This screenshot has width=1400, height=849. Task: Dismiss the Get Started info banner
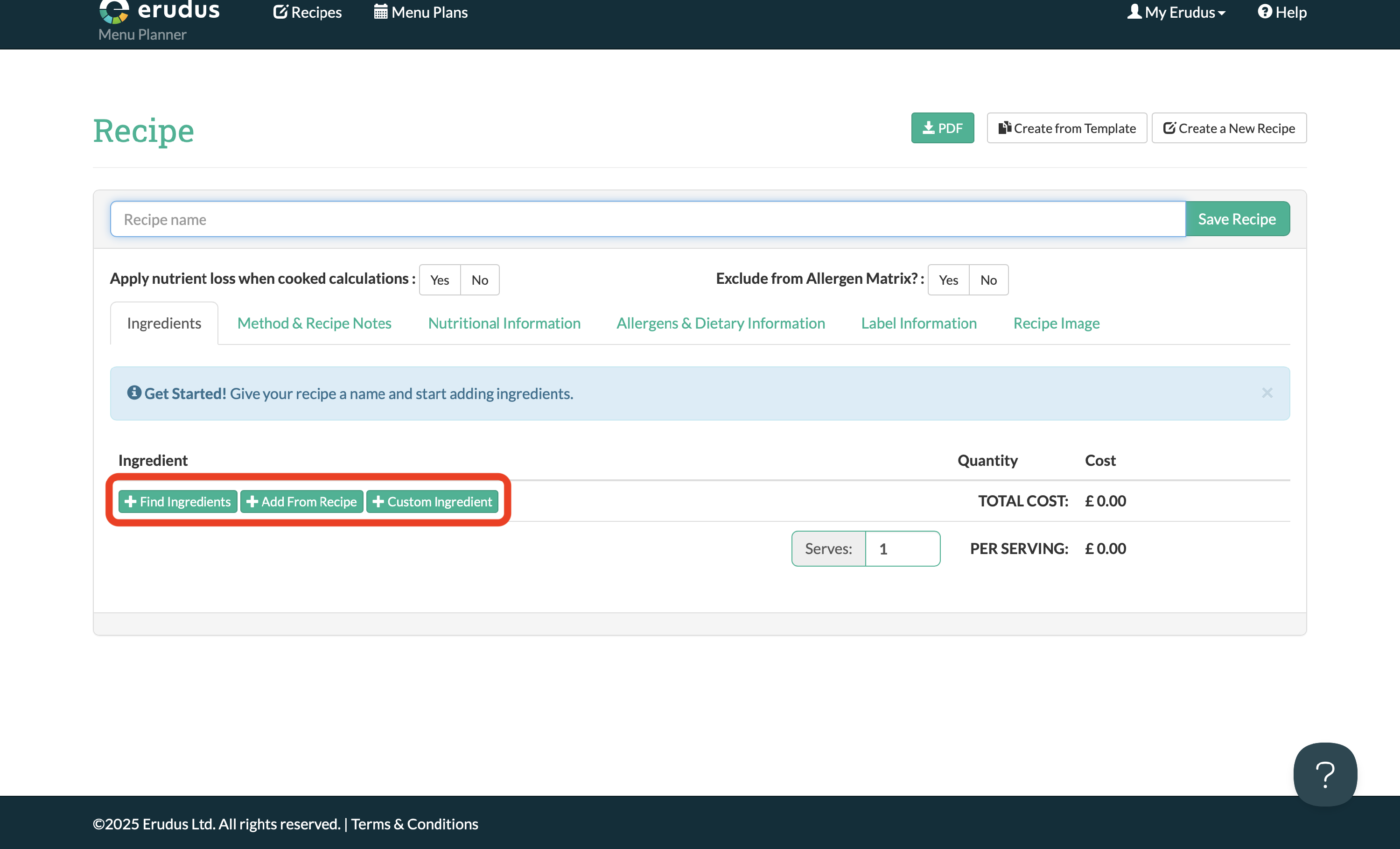(x=1267, y=393)
